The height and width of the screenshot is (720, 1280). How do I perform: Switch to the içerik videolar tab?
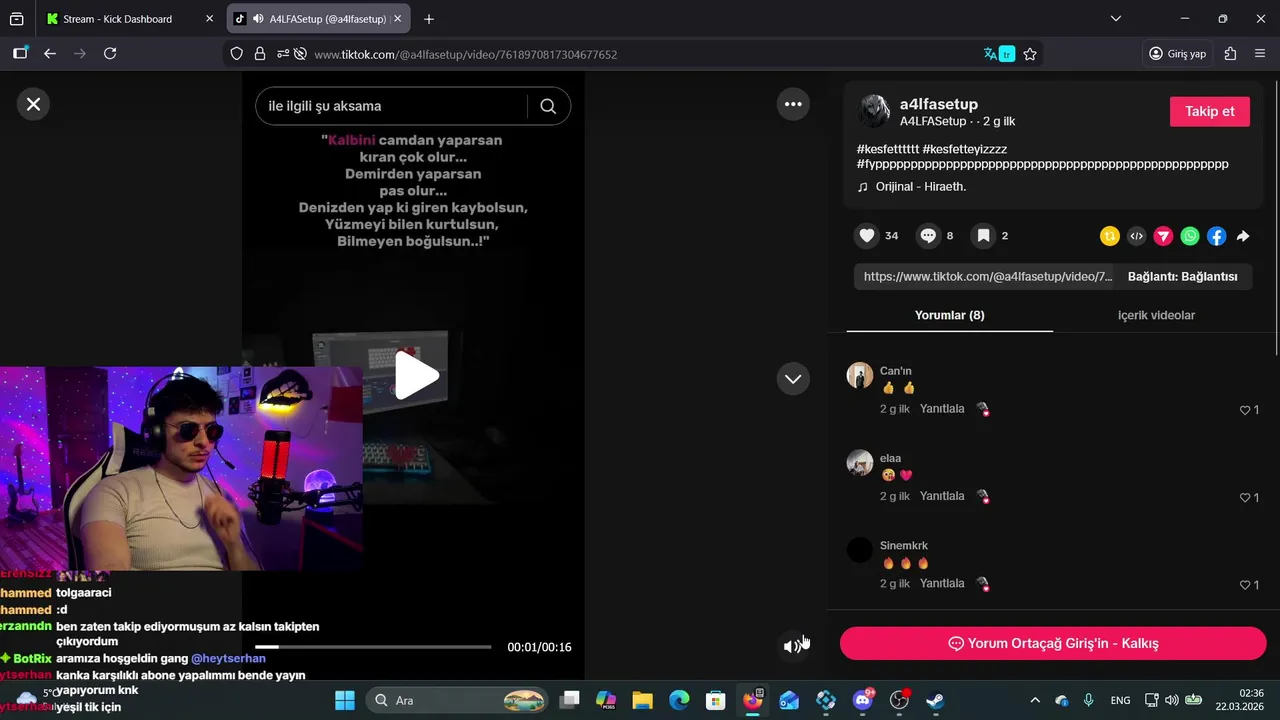1156,315
